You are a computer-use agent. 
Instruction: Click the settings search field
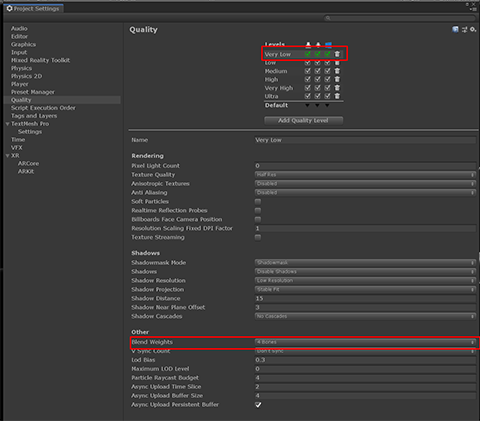[400, 18]
